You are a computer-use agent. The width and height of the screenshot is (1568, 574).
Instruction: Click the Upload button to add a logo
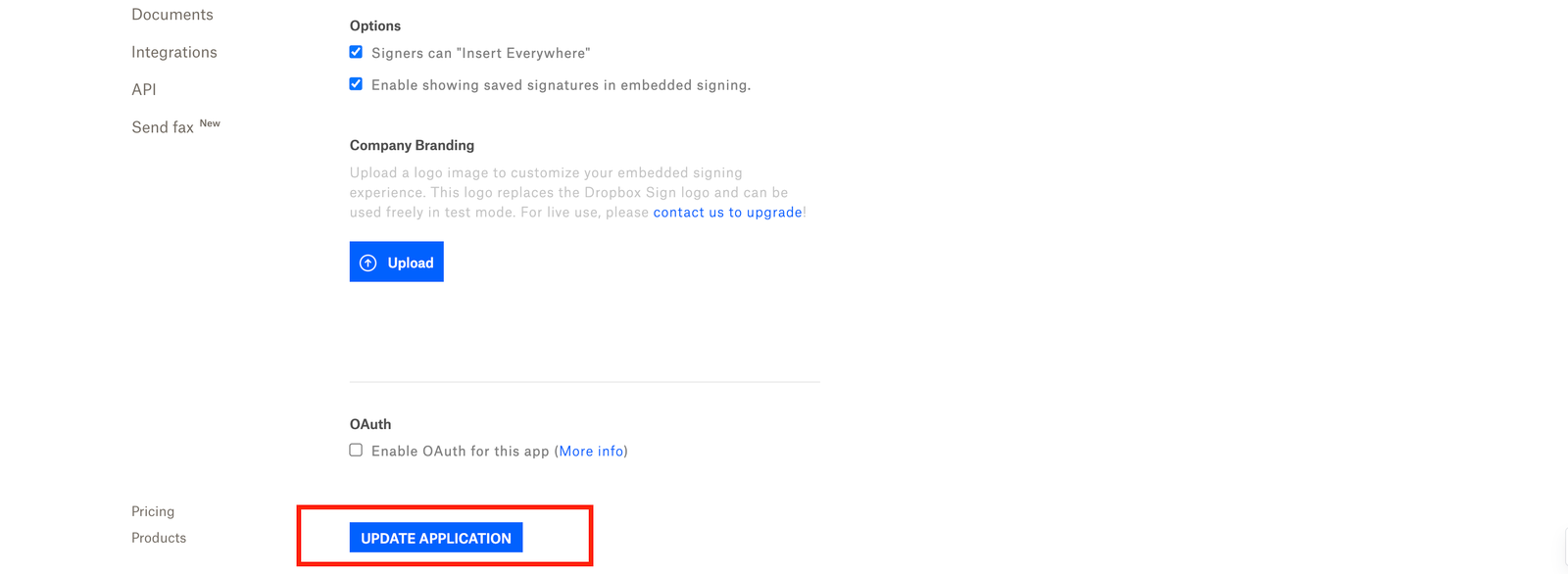pyautogui.click(x=396, y=262)
